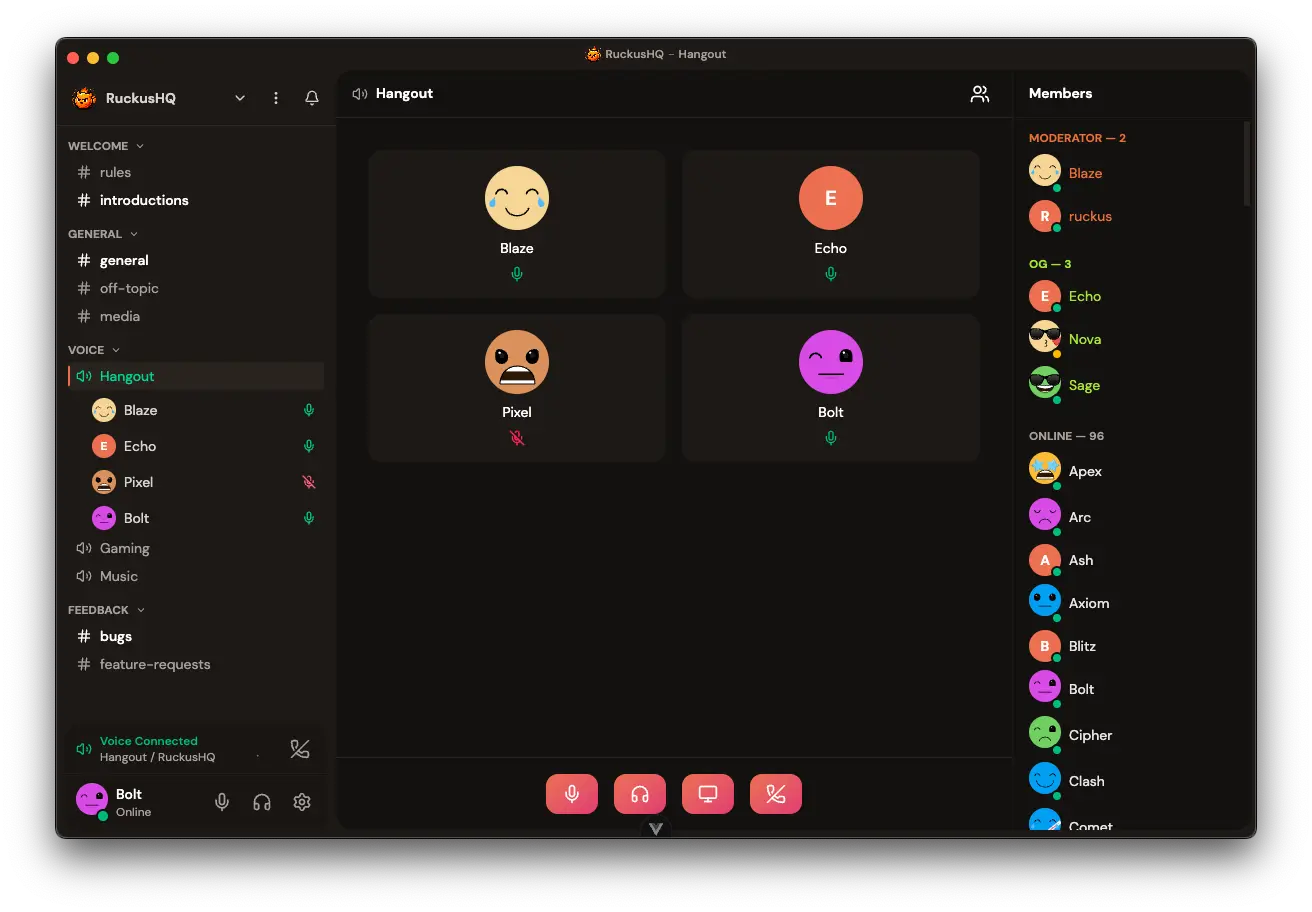Image resolution: width=1312 pixels, height=912 pixels.
Task: Collapse the VOICE category
Action: pyautogui.click(x=94, y=350)
